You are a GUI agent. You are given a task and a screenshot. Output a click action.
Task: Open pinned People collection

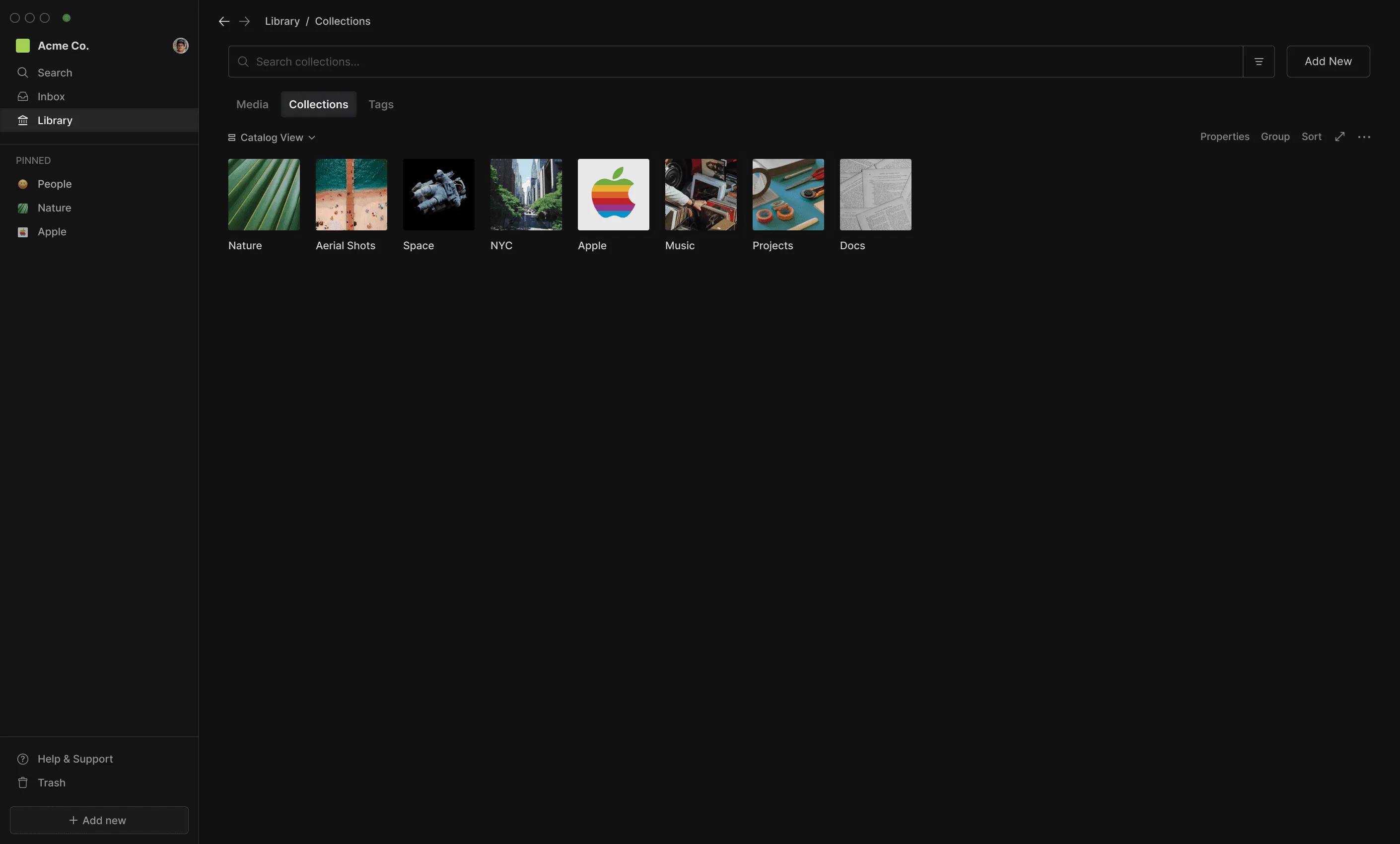pyautogui.click(x=99, y=184)
